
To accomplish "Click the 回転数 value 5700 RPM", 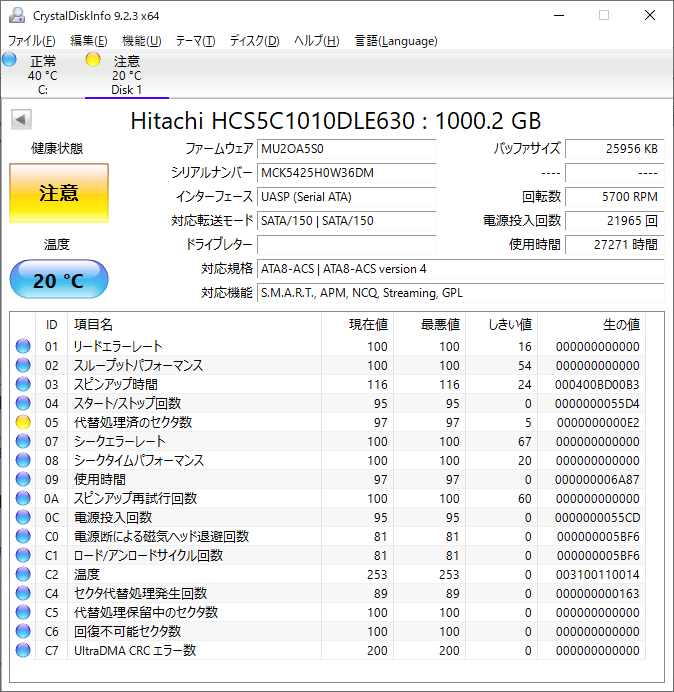I will 615,196.
